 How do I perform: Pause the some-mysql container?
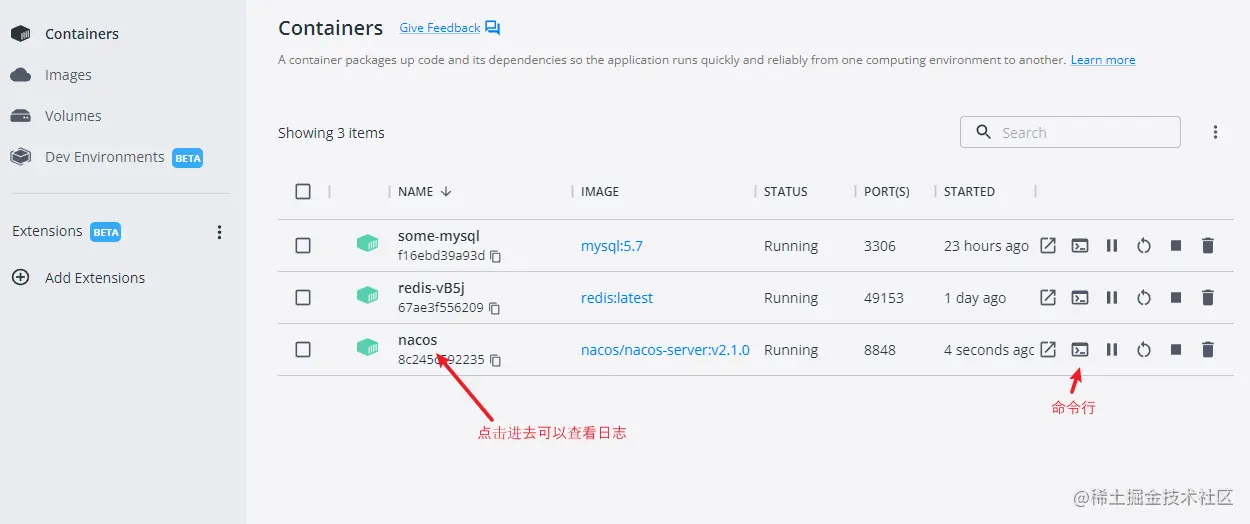(x=1111, y=246)
